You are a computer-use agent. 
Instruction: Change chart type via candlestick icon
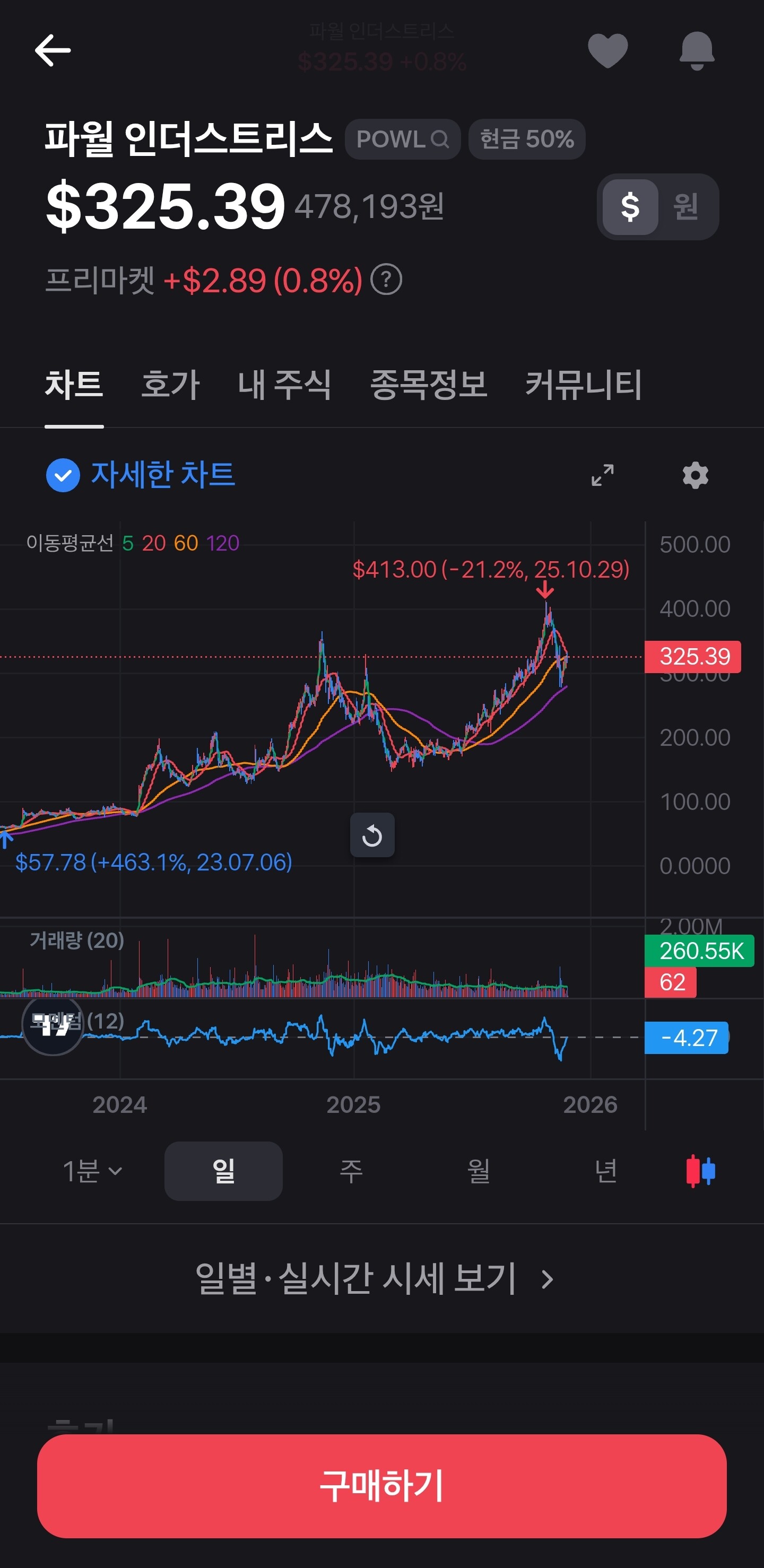[x=701, y=1171]
